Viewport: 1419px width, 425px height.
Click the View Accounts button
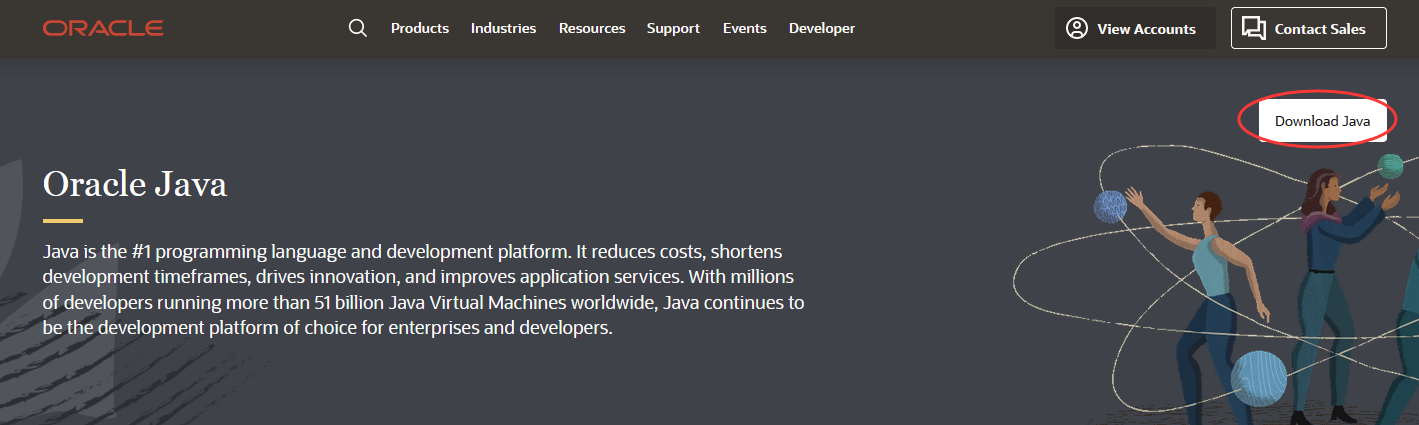[x=1135, y=28]
